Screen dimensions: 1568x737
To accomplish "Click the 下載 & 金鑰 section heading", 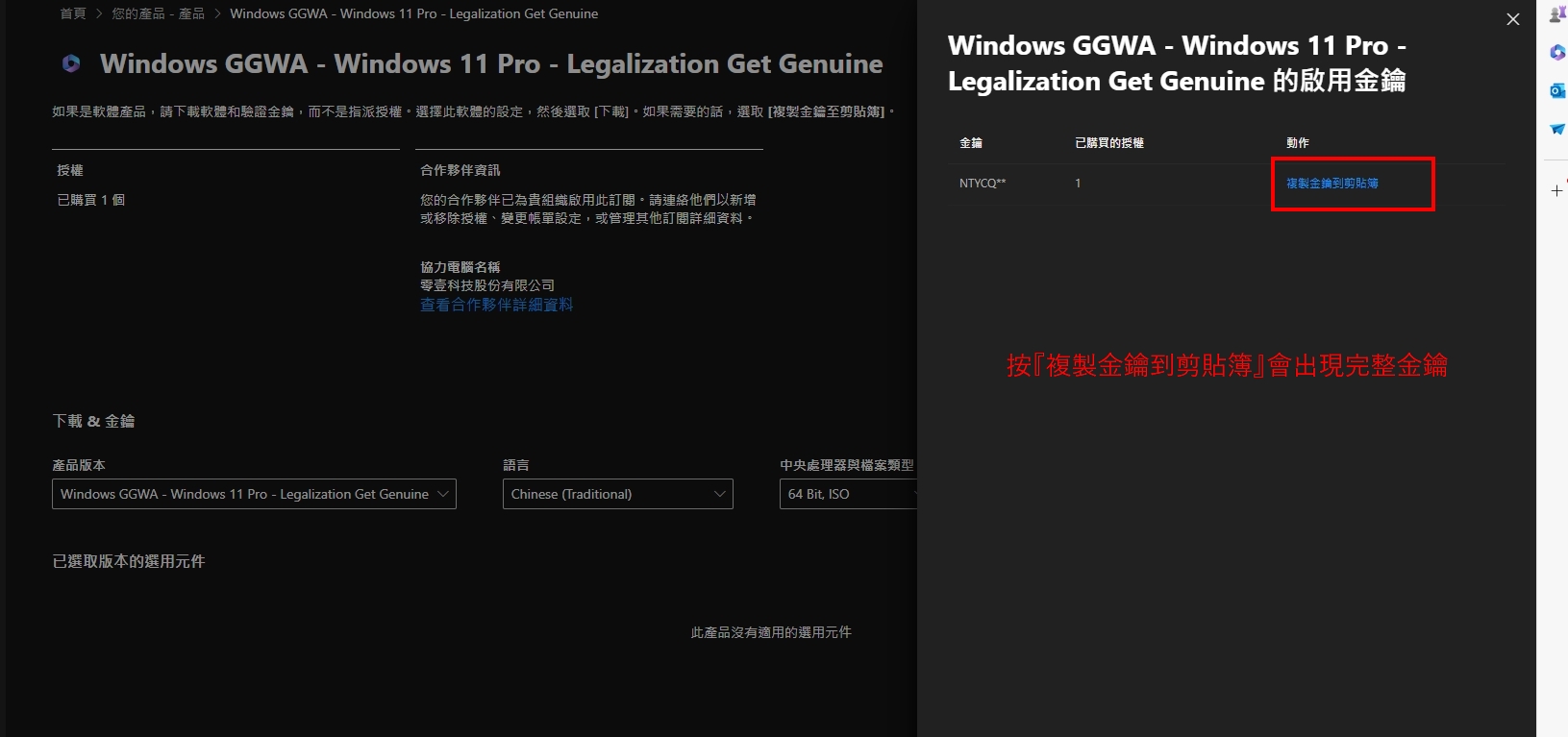I will (93, 421).
